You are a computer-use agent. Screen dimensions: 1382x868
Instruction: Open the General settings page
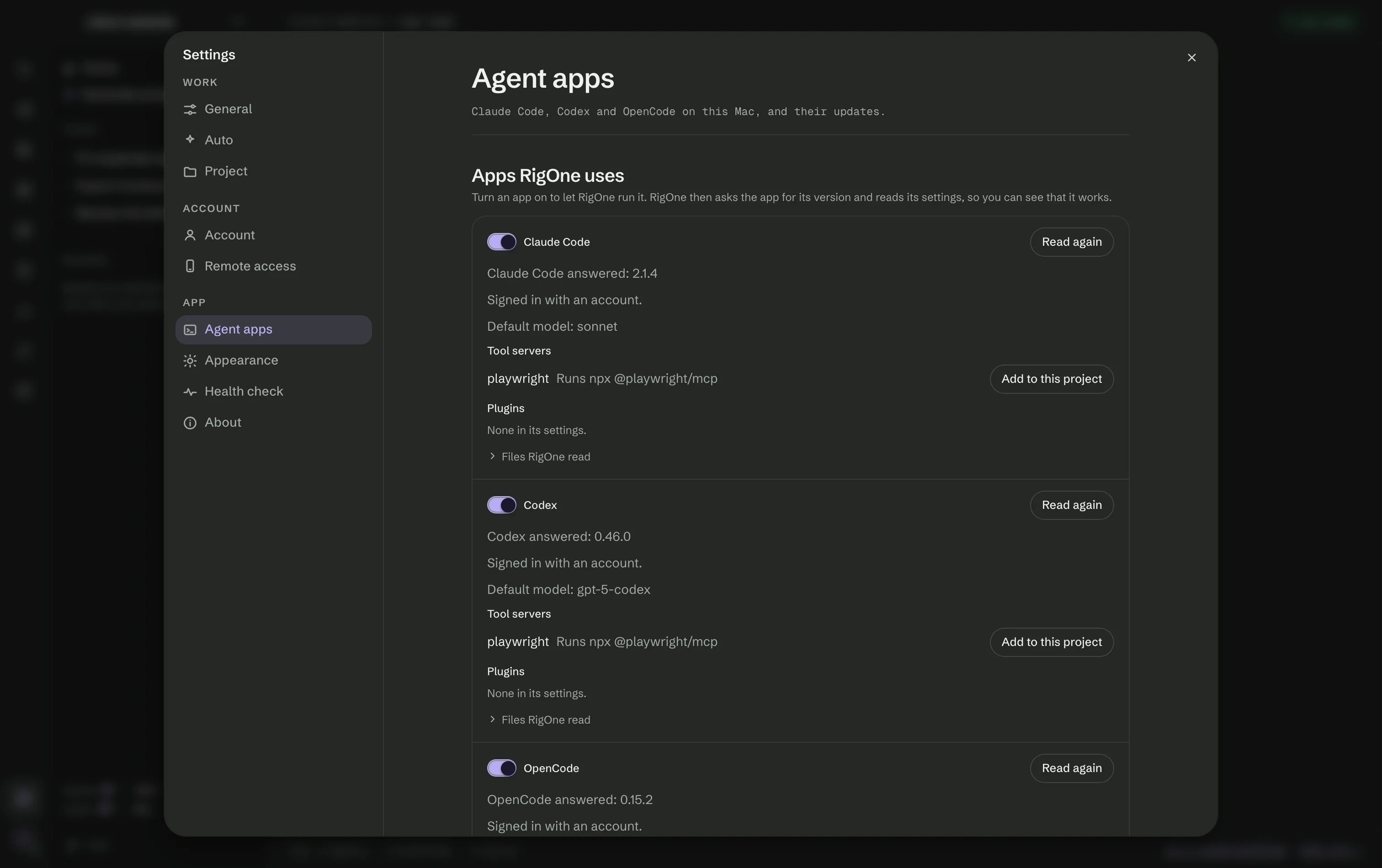[273, 109]
